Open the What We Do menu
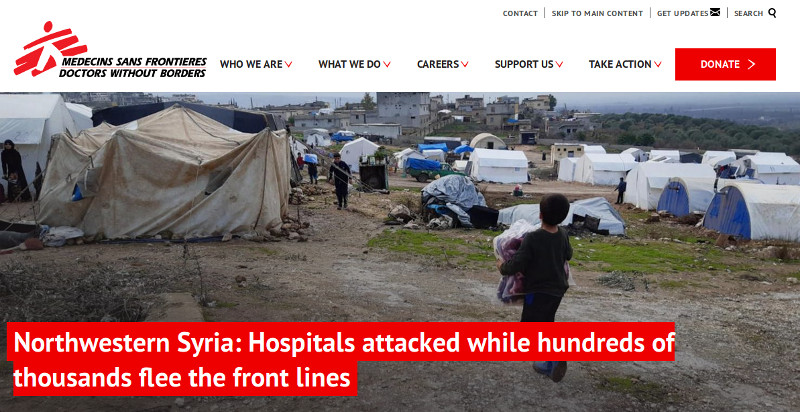Viewport: 800px width, 412px height. 349,64
